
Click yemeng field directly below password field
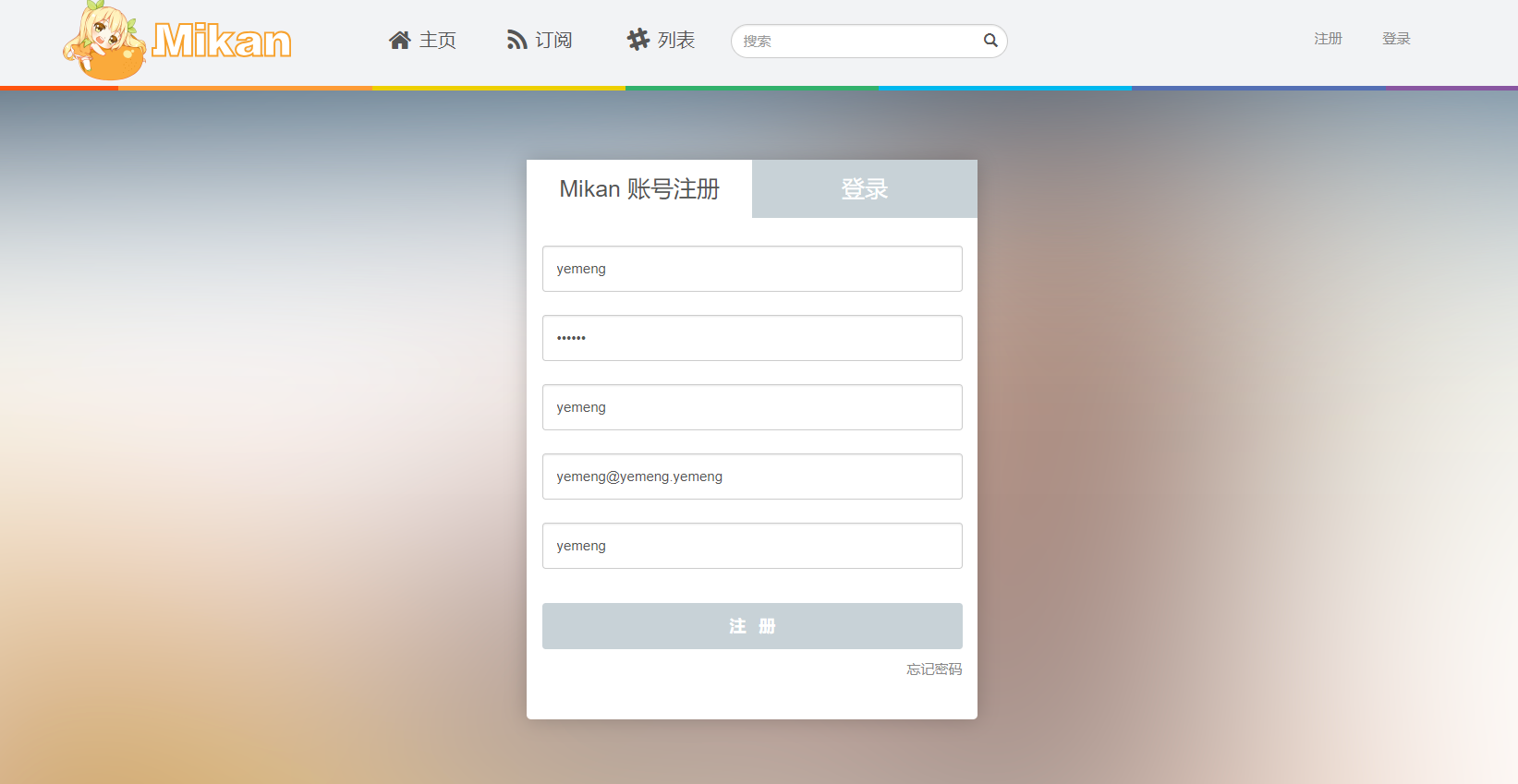[x=752, y=407]
